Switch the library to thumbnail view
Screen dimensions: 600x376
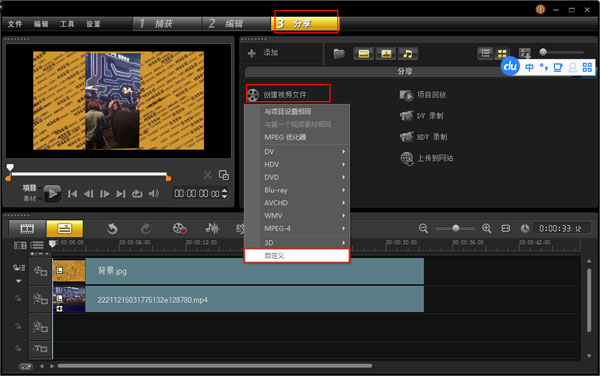coord(502,54)
